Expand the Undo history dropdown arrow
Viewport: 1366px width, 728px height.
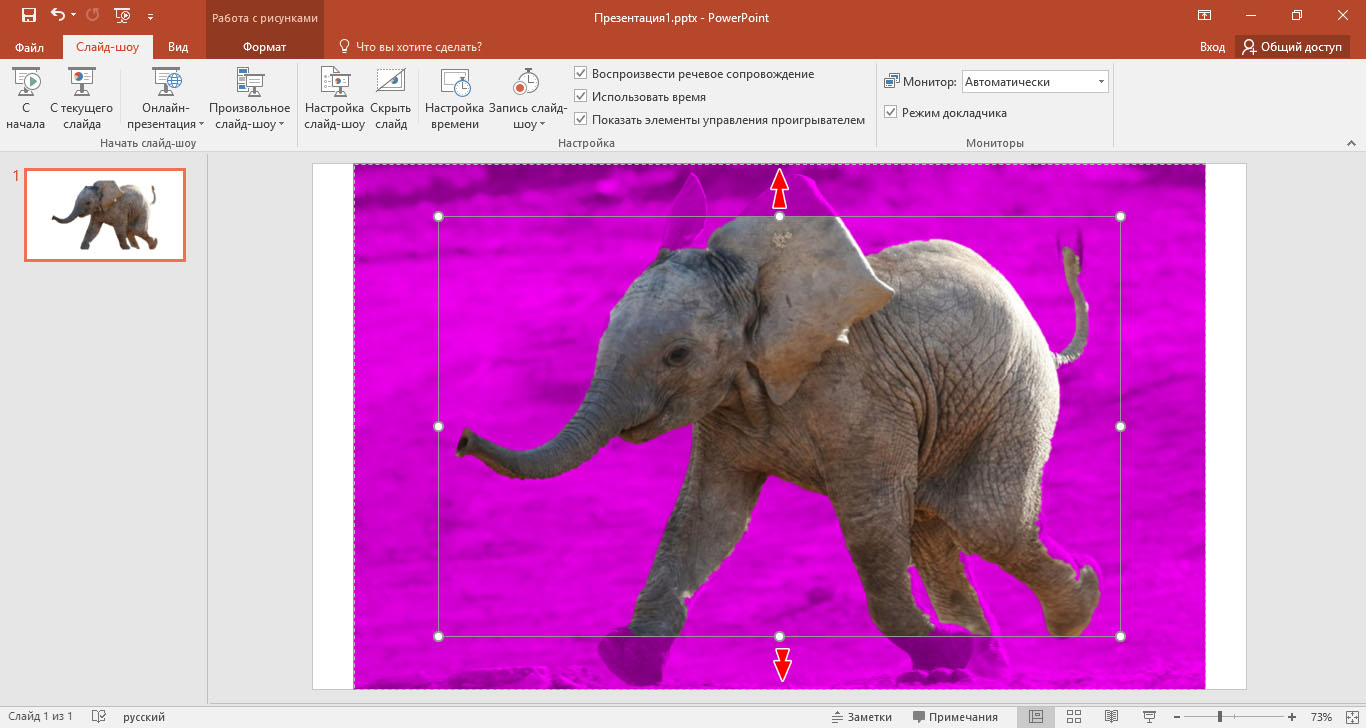tap(75, 16)
